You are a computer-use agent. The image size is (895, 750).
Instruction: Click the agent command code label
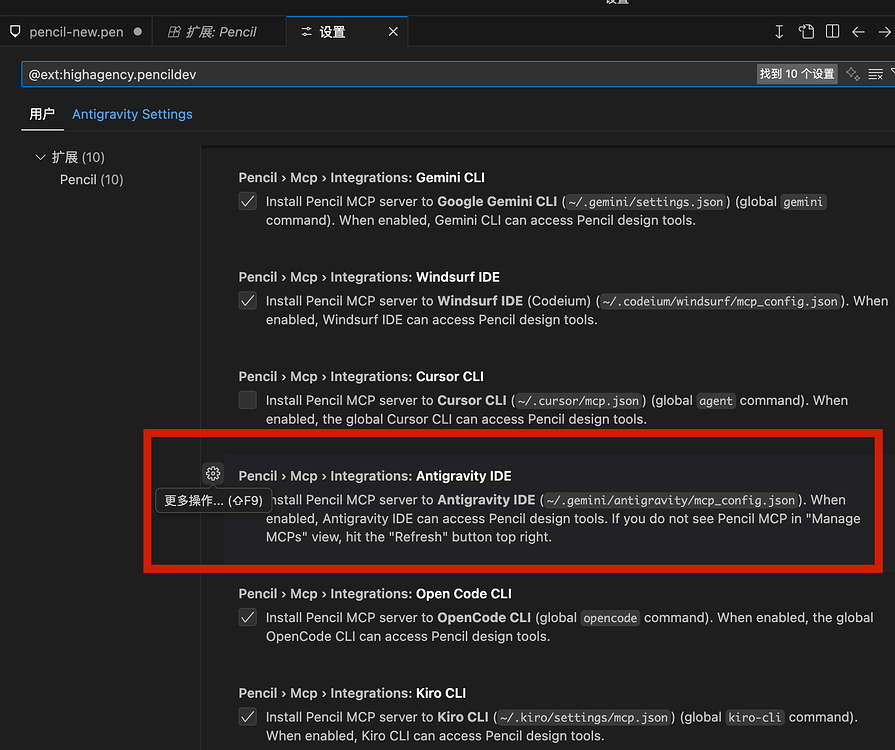[716, 401]
